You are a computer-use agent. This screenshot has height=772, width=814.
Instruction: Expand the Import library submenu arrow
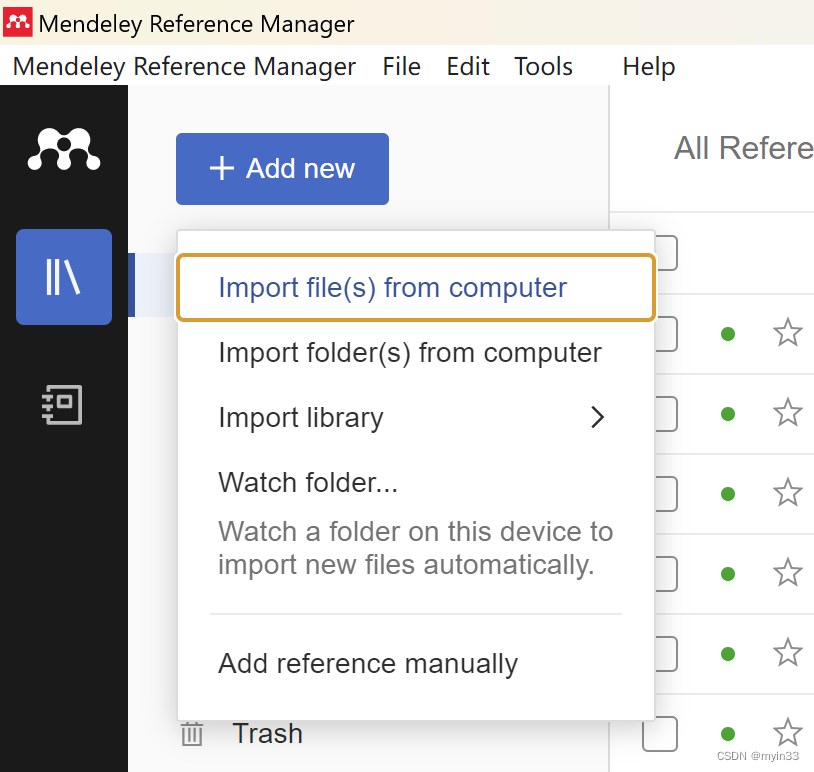tap(598, 417)
